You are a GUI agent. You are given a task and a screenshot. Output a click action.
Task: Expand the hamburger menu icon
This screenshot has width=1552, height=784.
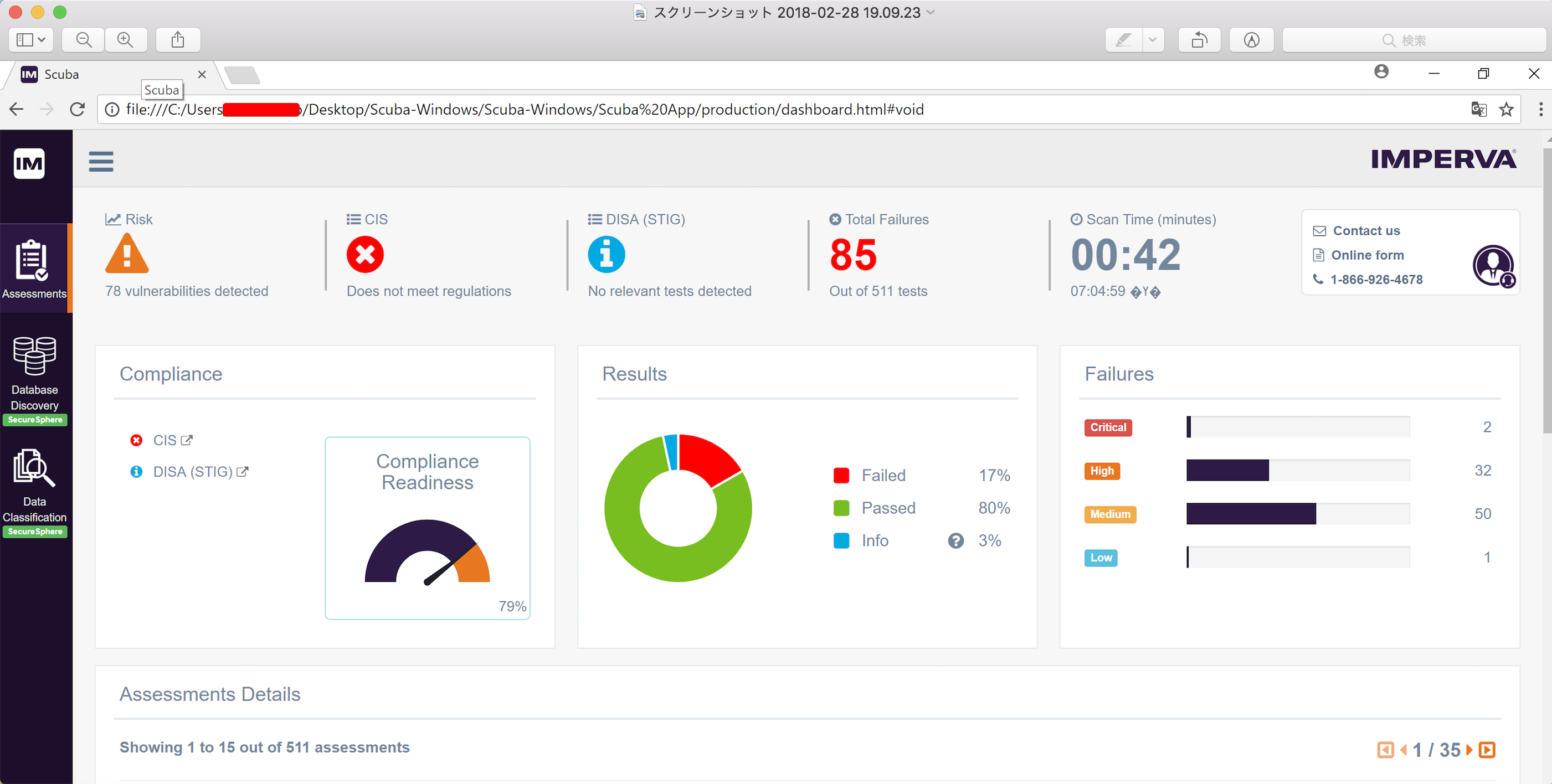pyautogui.click(x=101, y=161)
